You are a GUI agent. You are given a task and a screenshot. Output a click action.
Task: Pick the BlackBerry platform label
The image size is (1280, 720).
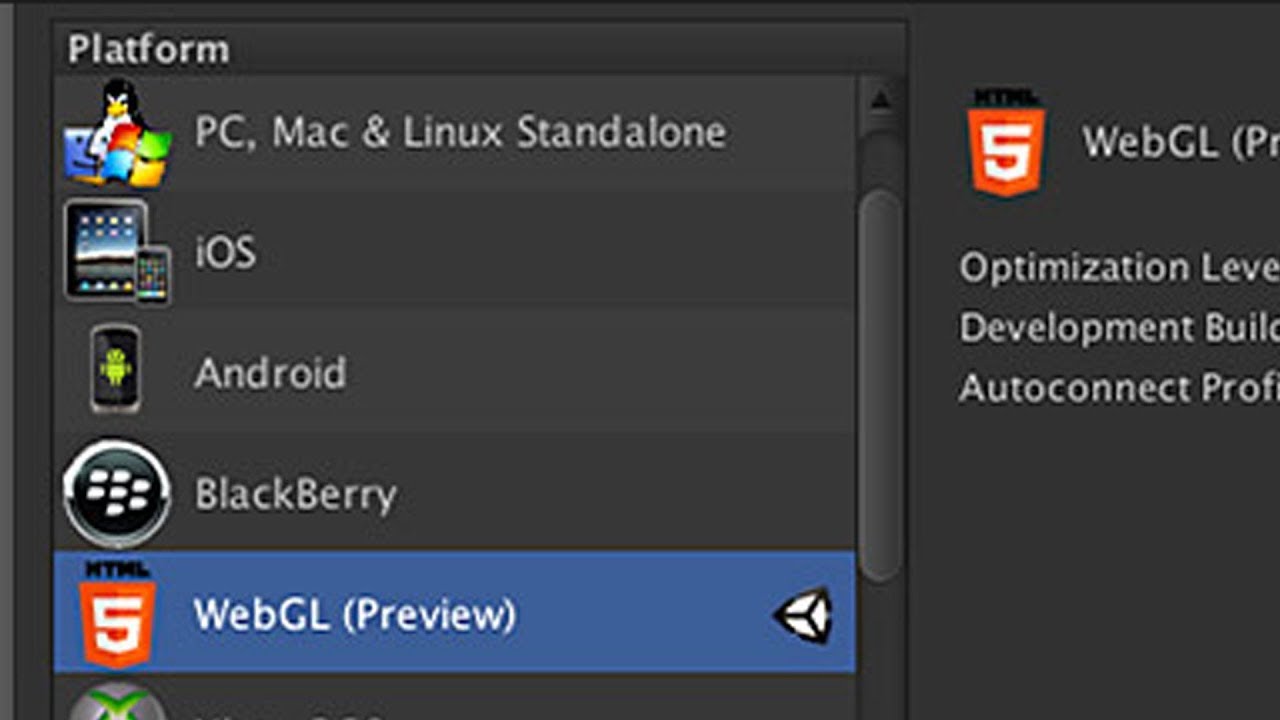click(295, 494)
